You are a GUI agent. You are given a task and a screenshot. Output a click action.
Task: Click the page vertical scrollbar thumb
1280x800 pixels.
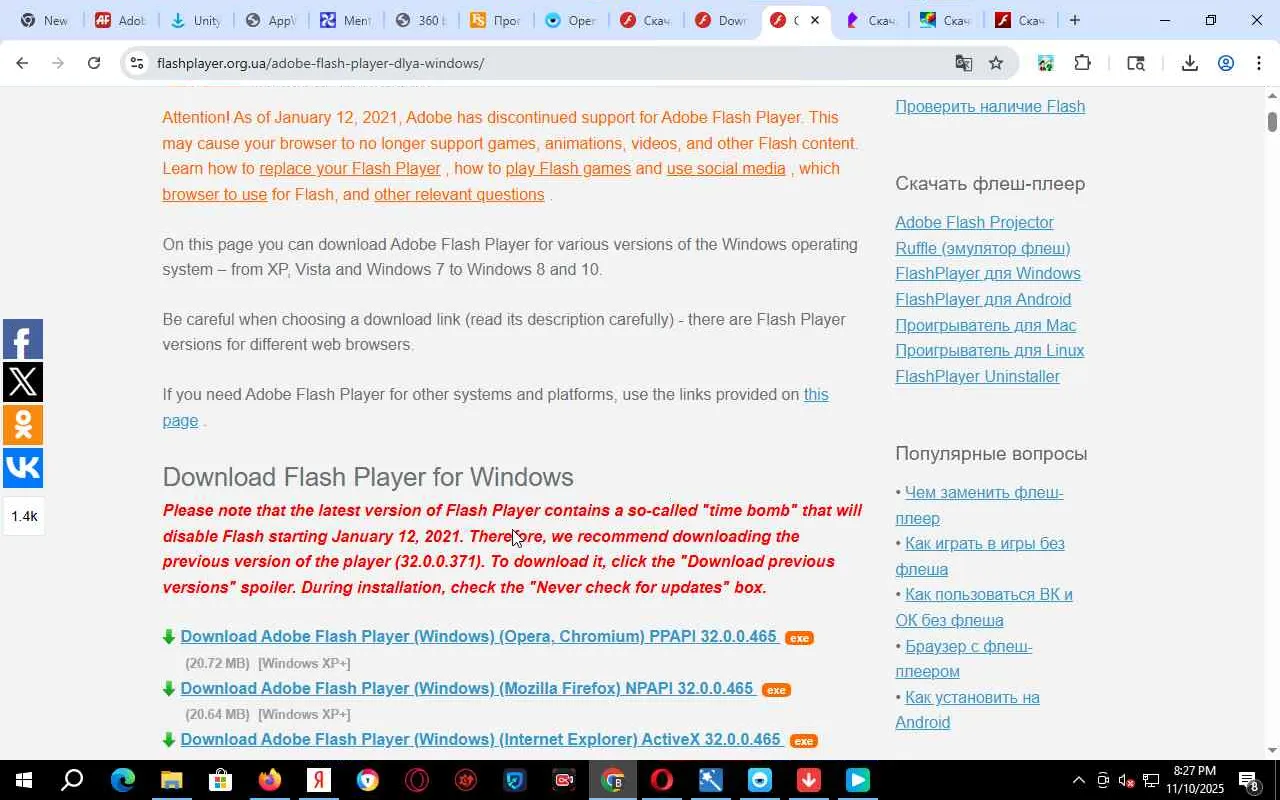(1272, 121)
